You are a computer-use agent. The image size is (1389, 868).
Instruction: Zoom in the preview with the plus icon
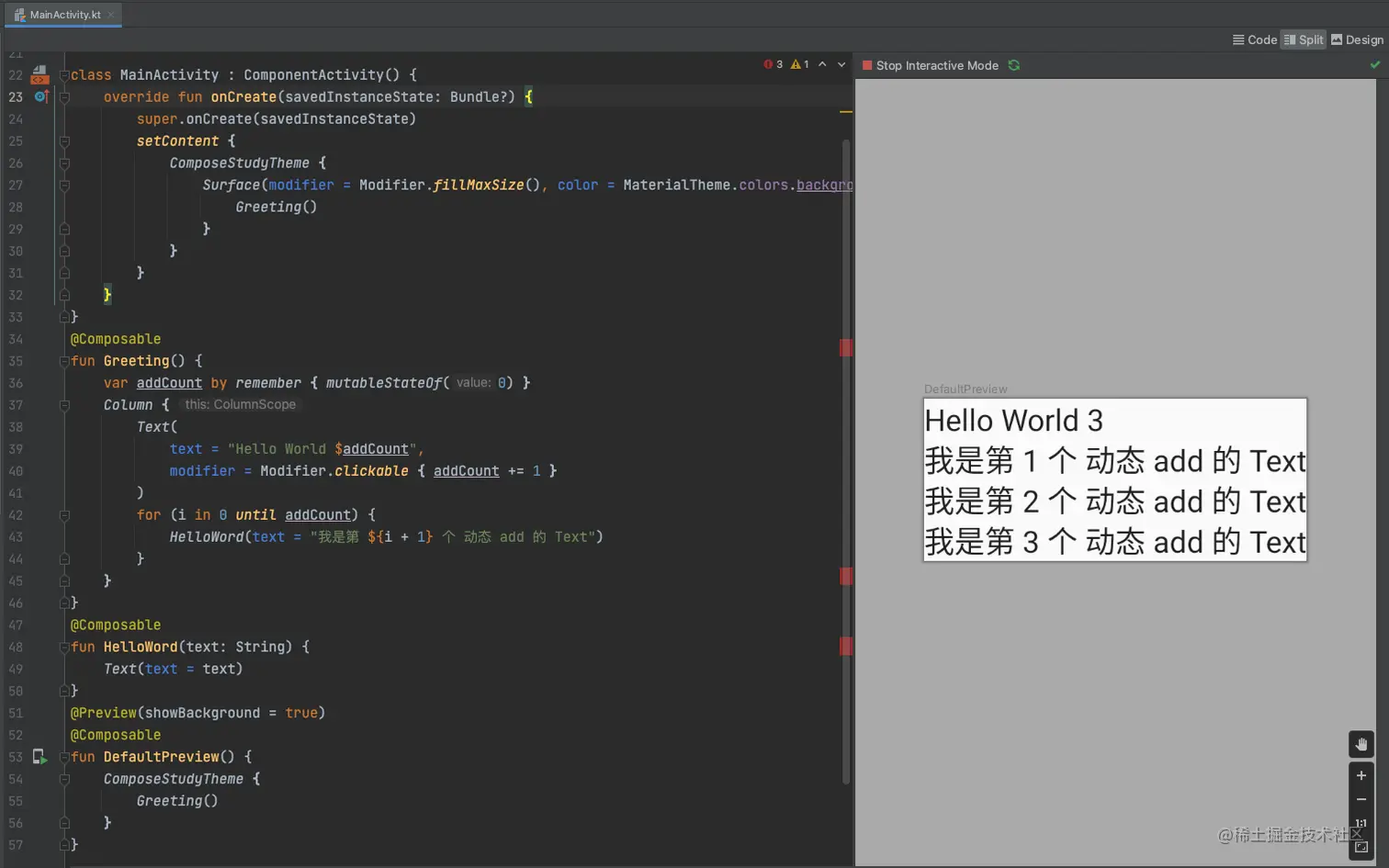[1361, 775]
